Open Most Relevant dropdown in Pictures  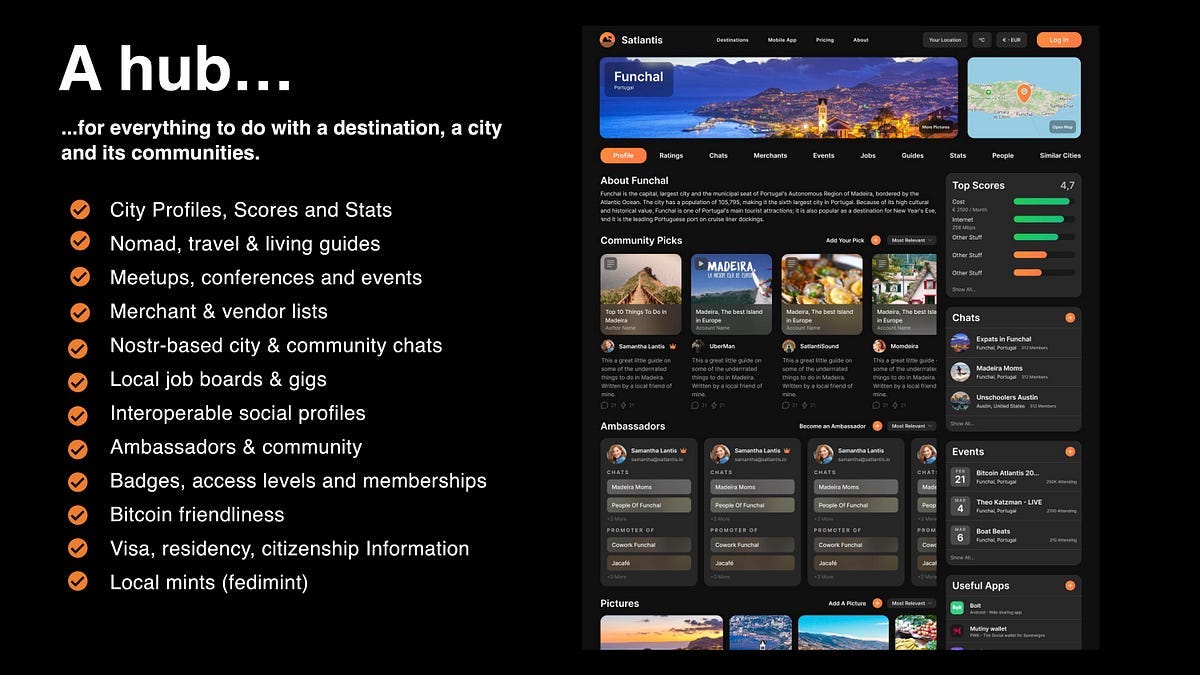912,603
